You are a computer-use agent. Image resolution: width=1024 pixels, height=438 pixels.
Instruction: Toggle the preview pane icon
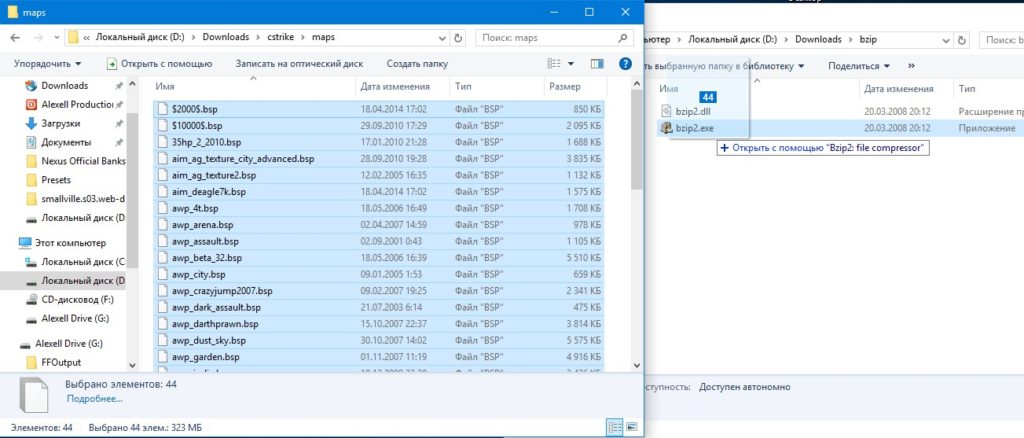[x=597, y=63]
